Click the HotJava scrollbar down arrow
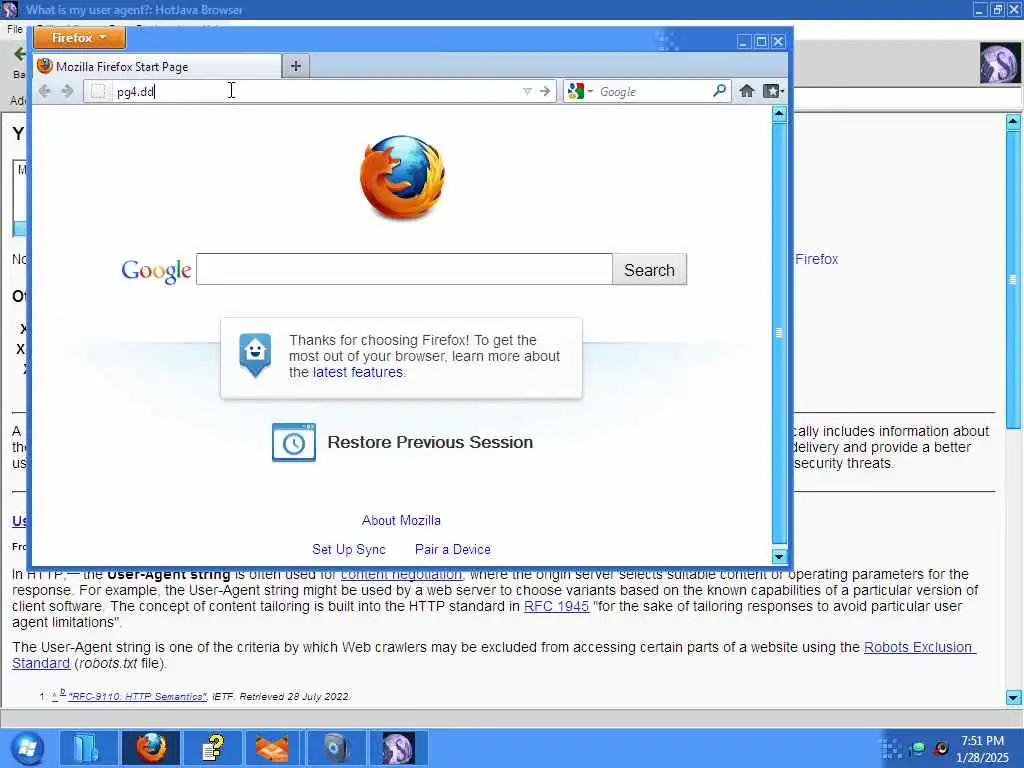Screen dimensions: 1024x768 pyautogui.click(x=1013, y=697)
